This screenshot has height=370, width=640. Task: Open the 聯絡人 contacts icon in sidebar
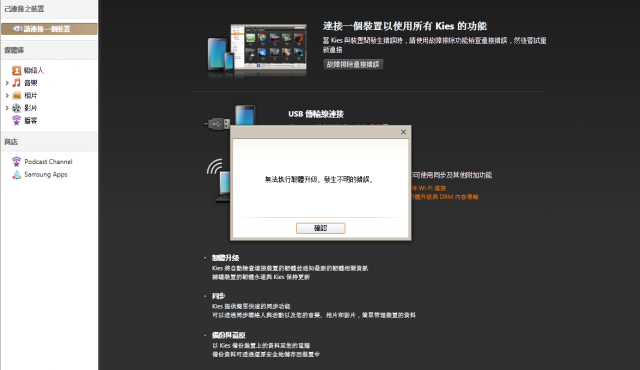click(16, 71)
